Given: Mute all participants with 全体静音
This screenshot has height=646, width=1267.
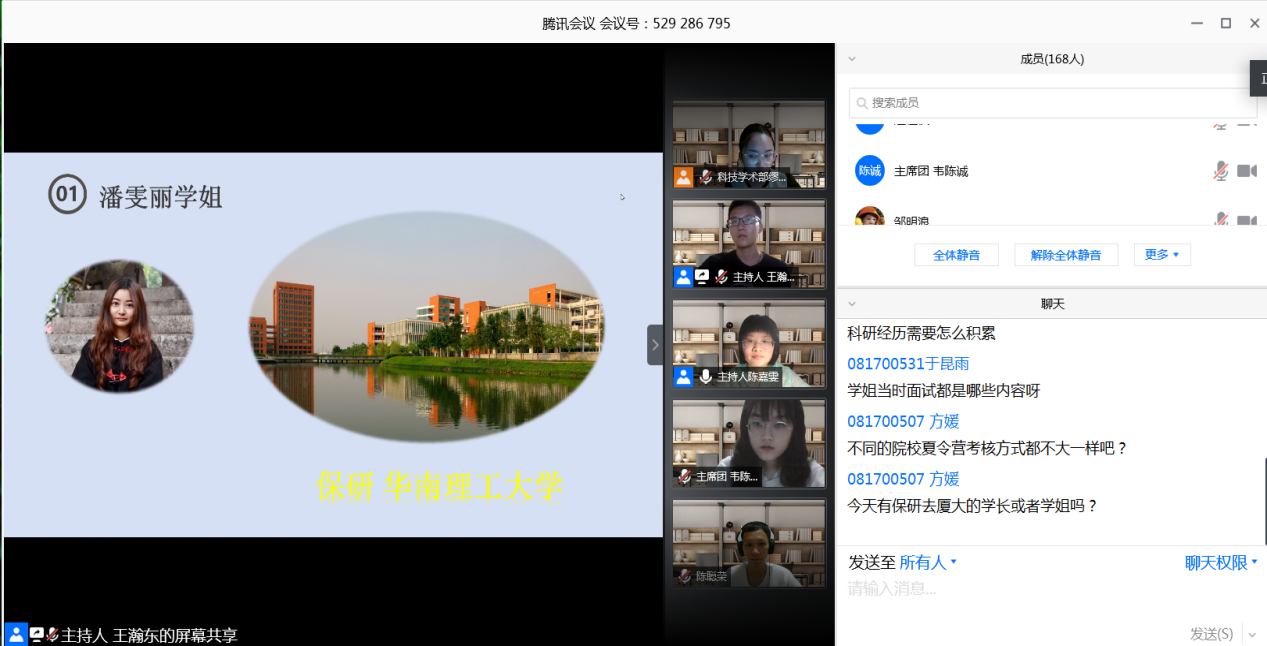Looking at the screenshot, I should point(956,255).
